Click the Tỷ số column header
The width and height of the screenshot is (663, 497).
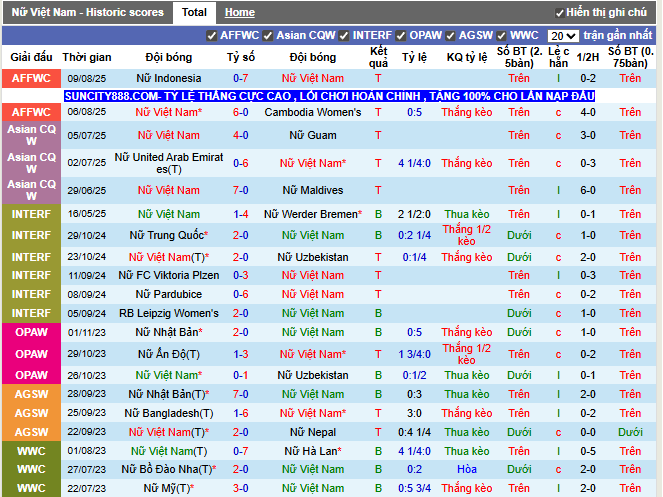[x=241, y=57]
